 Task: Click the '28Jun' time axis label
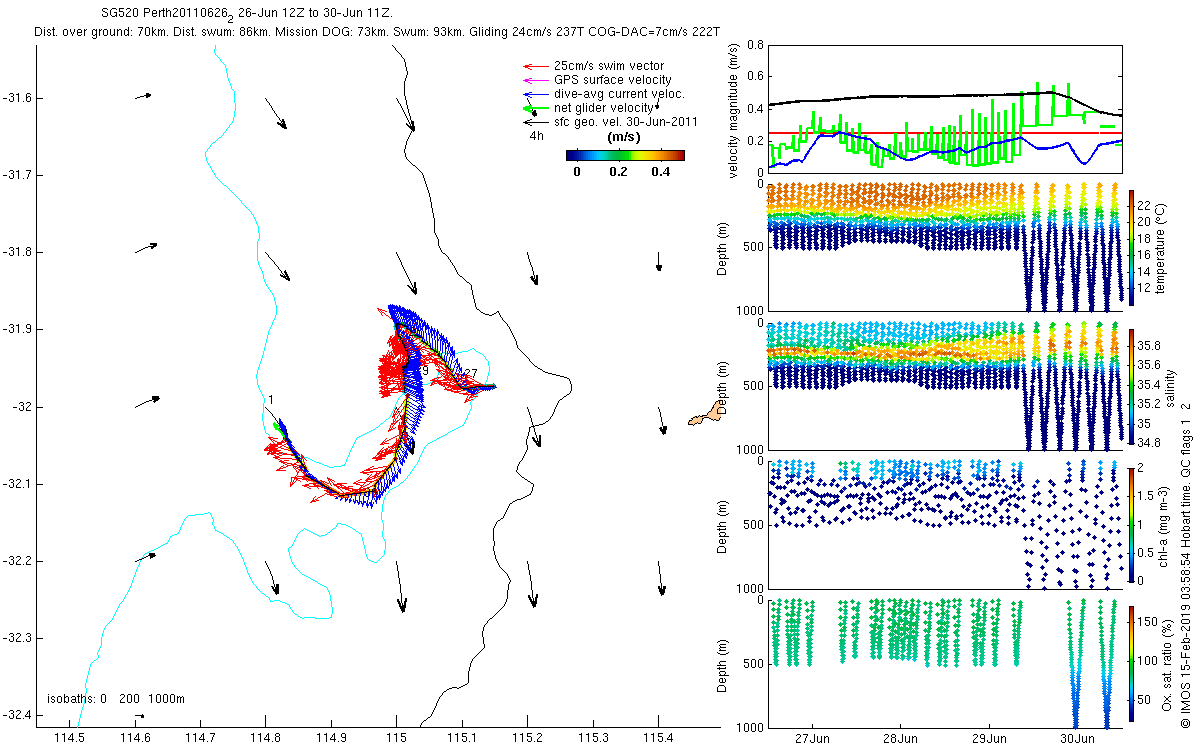[x=900, y=739]
